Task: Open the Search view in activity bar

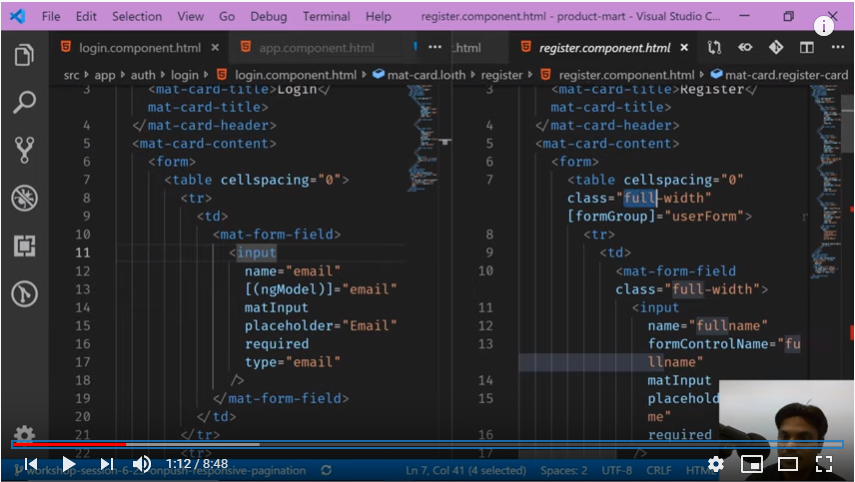Action: (x=25, y=102)
